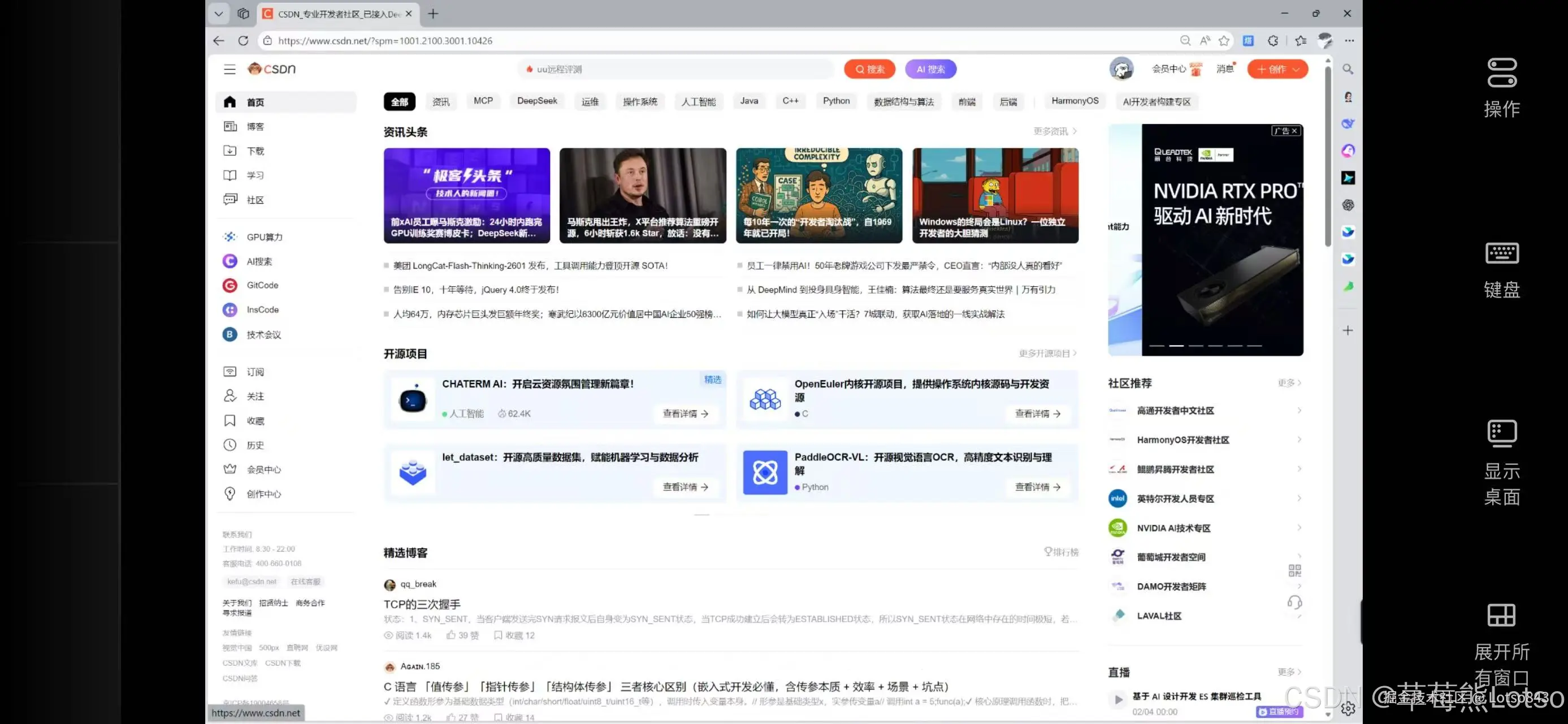Open the 订阅 (subscriptions) sidebar item
The image size is (1568, 724).
coord(255,372)
